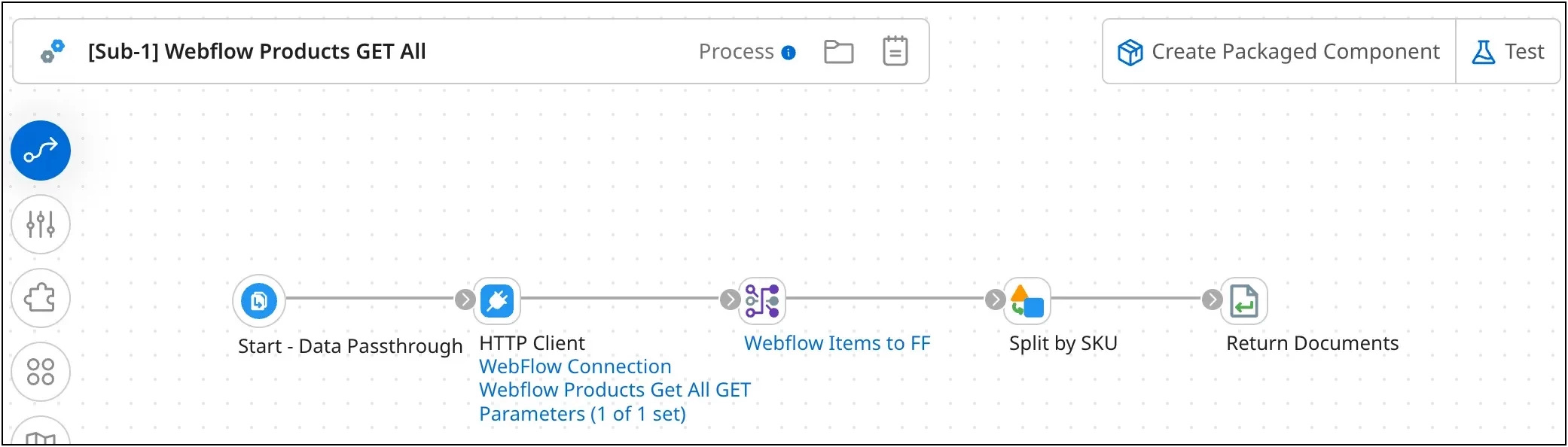Click the Return Documents shape
1568x447 pixels.
(x=1244, y=300)
